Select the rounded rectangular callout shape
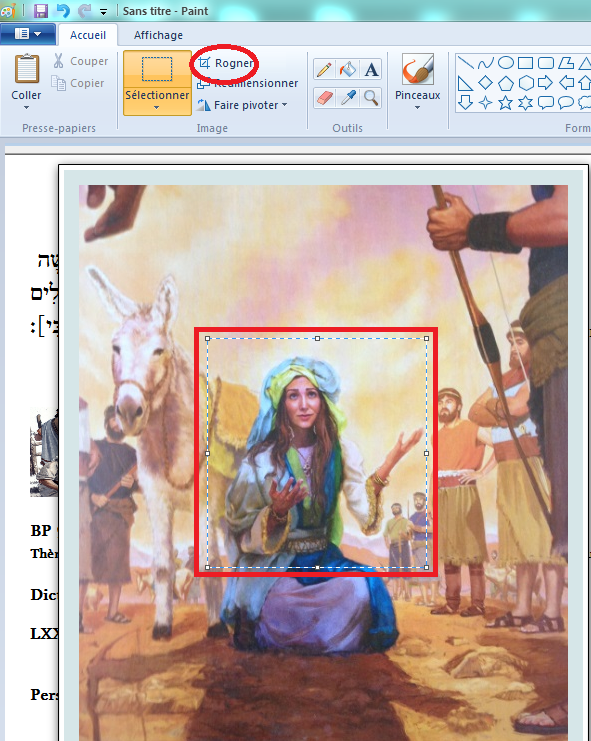The width and height of the screenshot is (591, 741). [546, 103]
